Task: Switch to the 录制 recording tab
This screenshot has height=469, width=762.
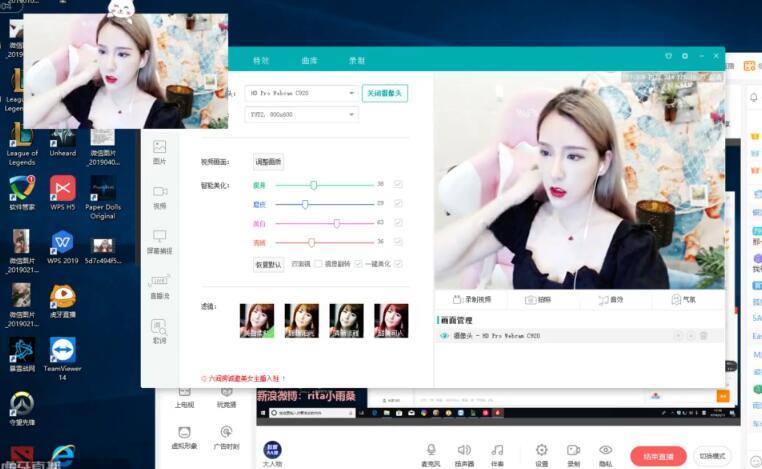Action: pos(357,60)
